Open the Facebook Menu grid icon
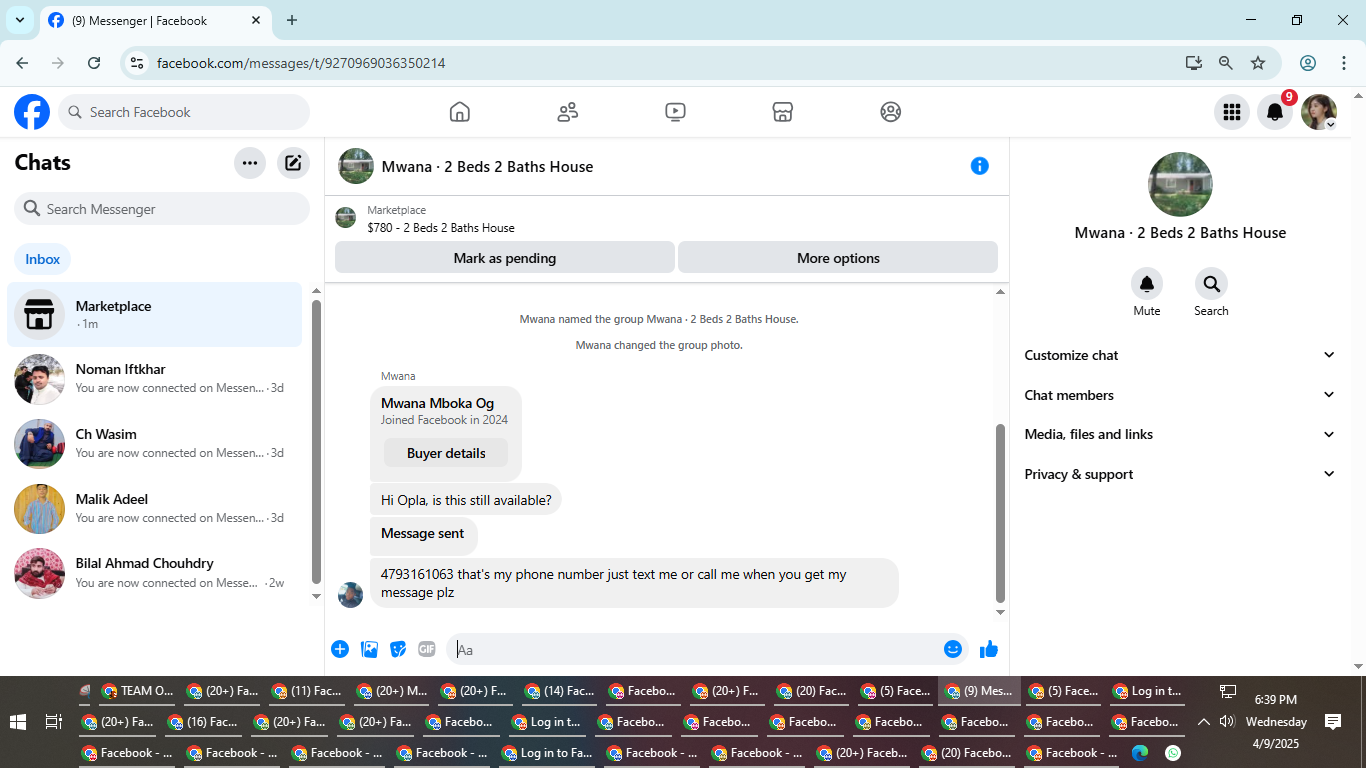This screenshot has width=1366, height=768. coord(1232,112)
